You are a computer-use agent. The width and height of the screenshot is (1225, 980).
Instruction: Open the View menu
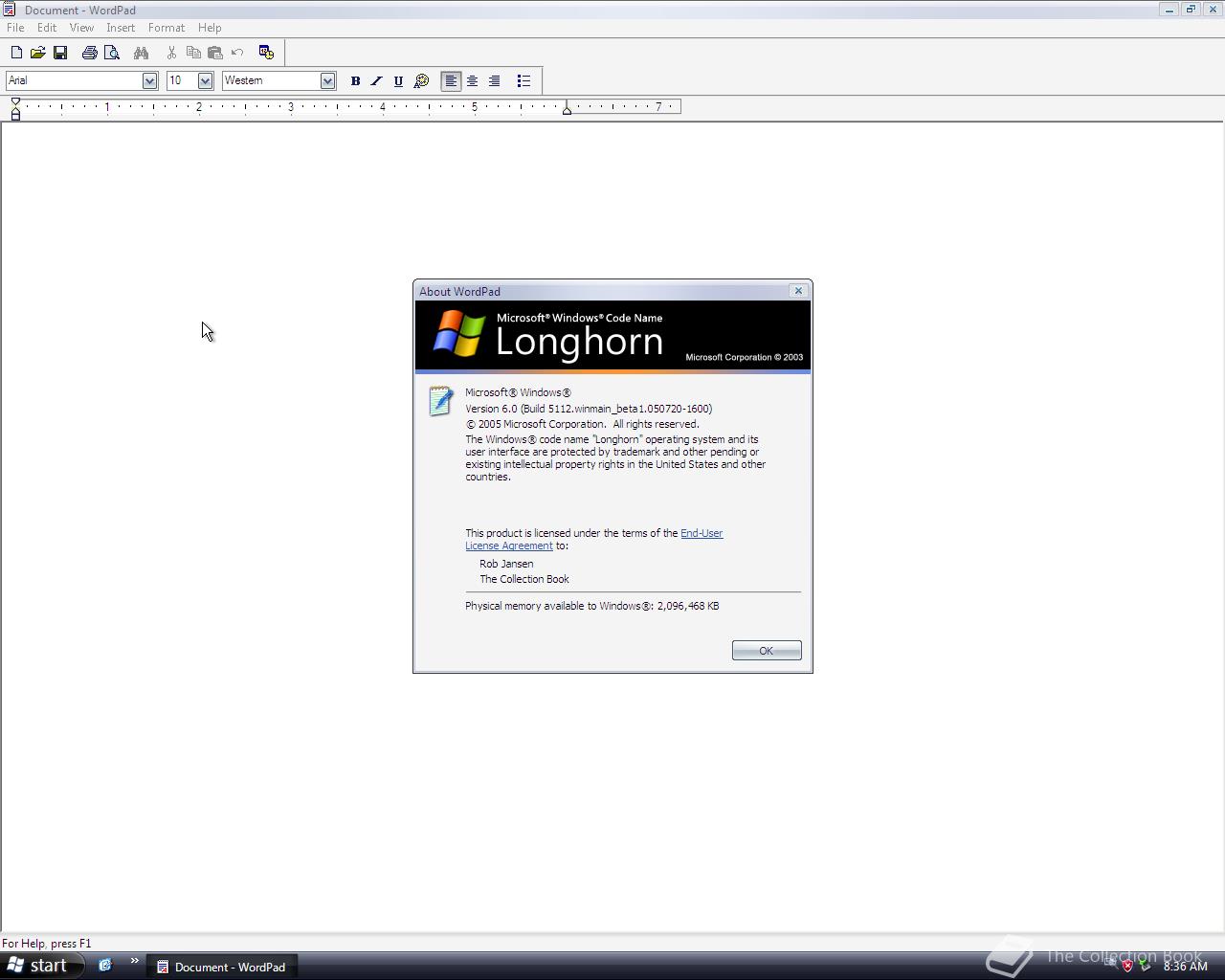(81, 28)
